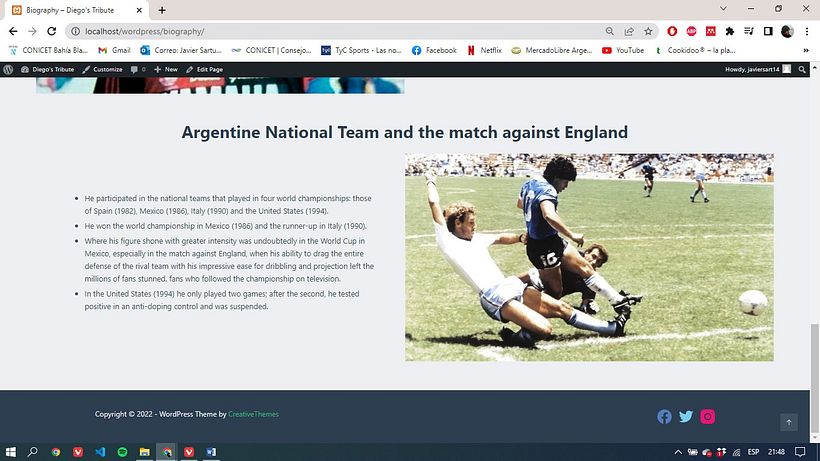Screen dimensions: 820x461
Task: Bookmark this page with the star icon
Action: 649,31
